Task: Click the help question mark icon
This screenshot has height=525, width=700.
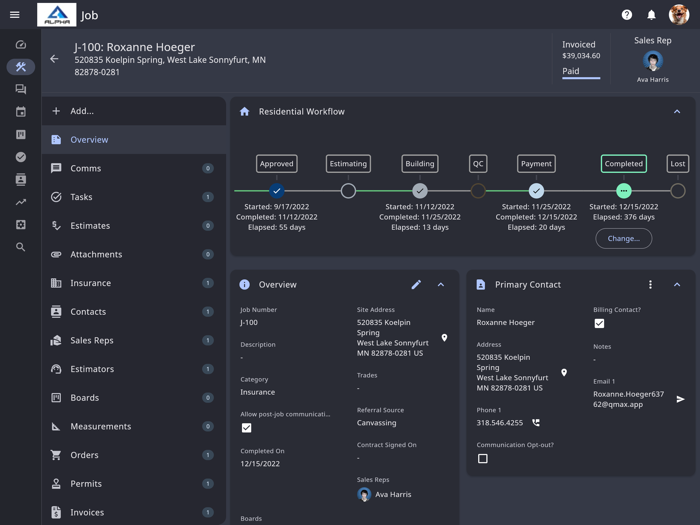Action: coord(627,15)
